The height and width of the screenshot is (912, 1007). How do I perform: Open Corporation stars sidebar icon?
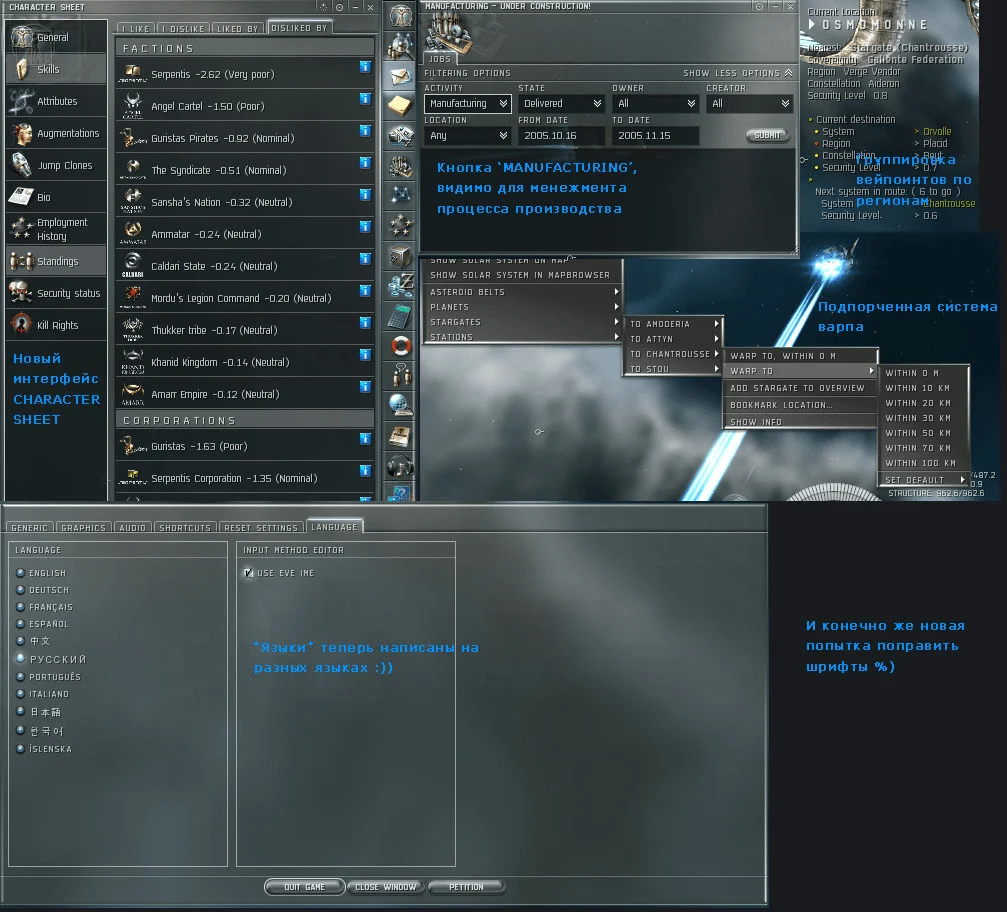[x=401, y=226]
